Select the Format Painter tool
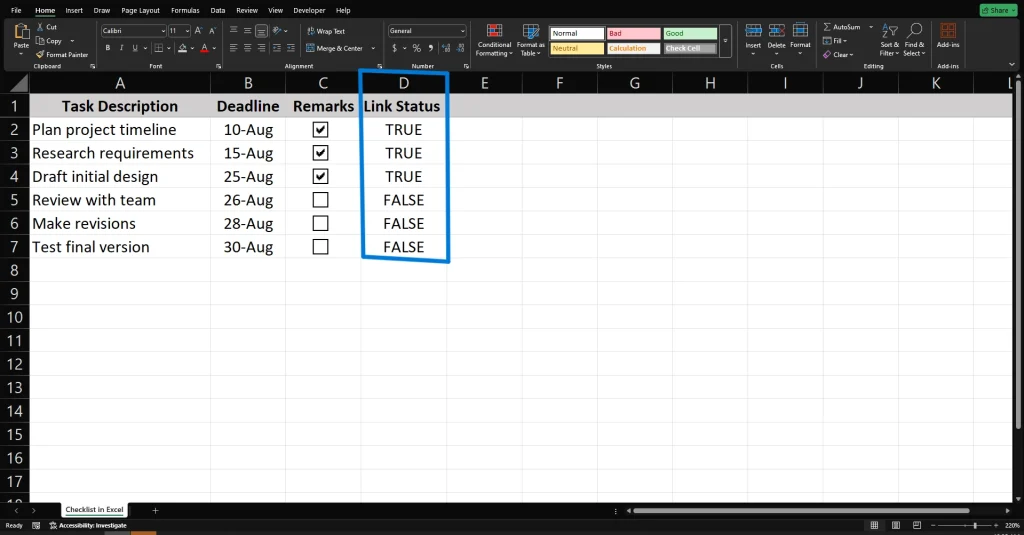 (62, 55)
